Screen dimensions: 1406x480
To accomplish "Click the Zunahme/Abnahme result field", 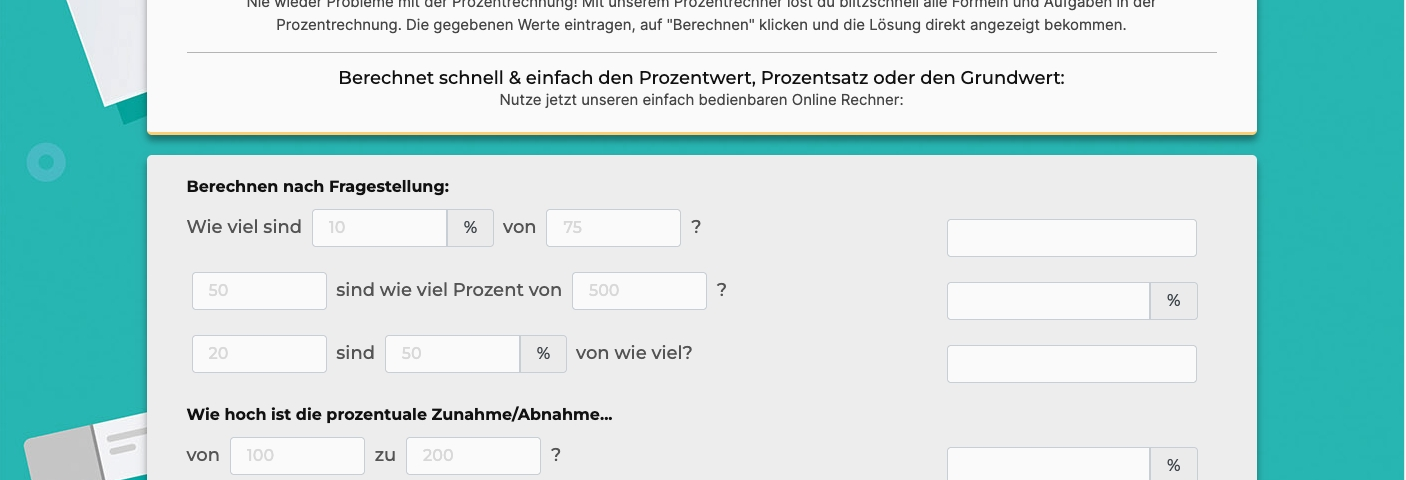I will (1047, 465).
